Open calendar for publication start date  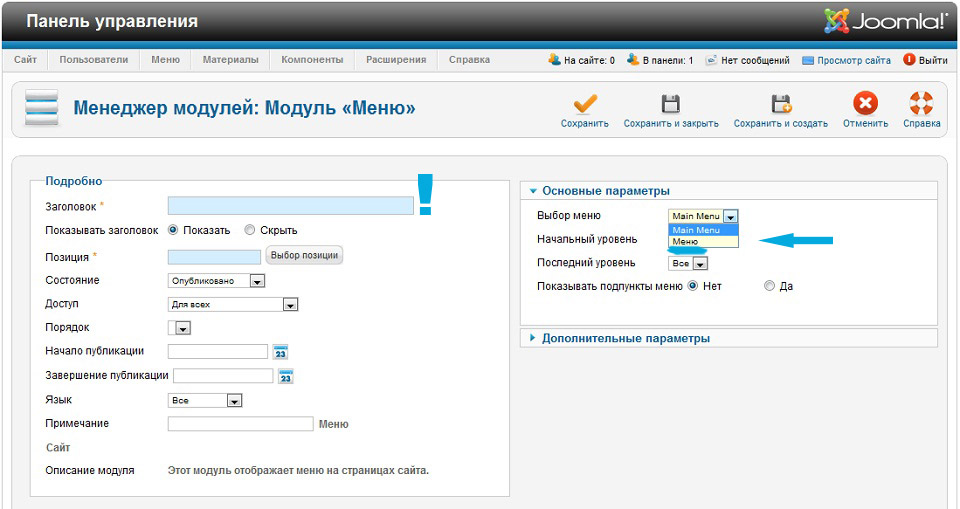click(281, 352)
